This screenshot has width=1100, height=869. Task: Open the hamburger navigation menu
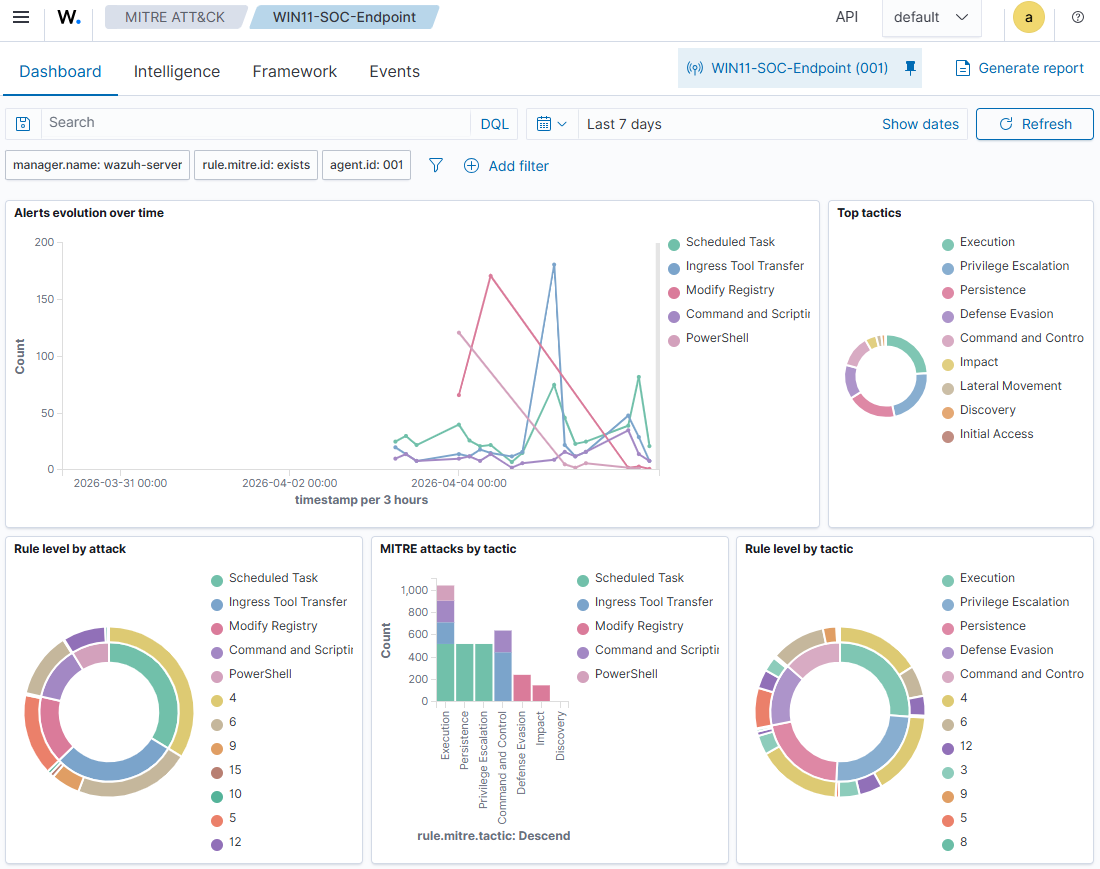(21, 17)
